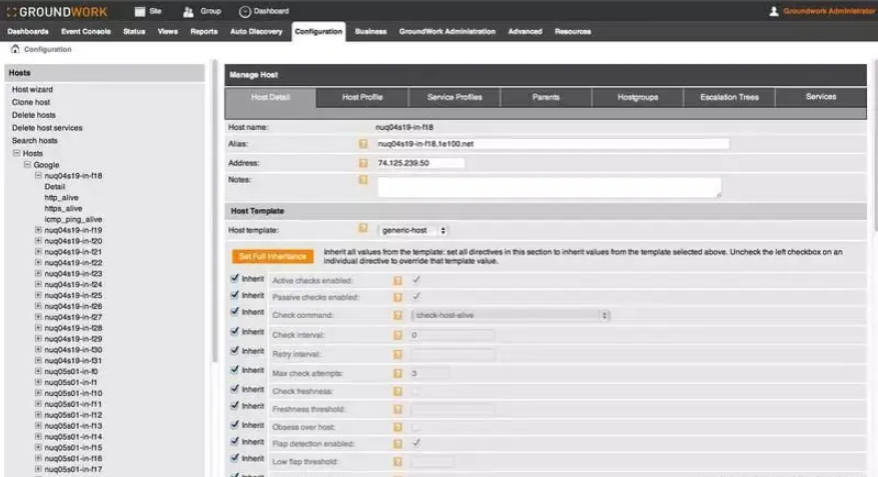Uncheck Inherit for Check command
Viewport: 878px width, 477px height.
click(x=235, y=312)
